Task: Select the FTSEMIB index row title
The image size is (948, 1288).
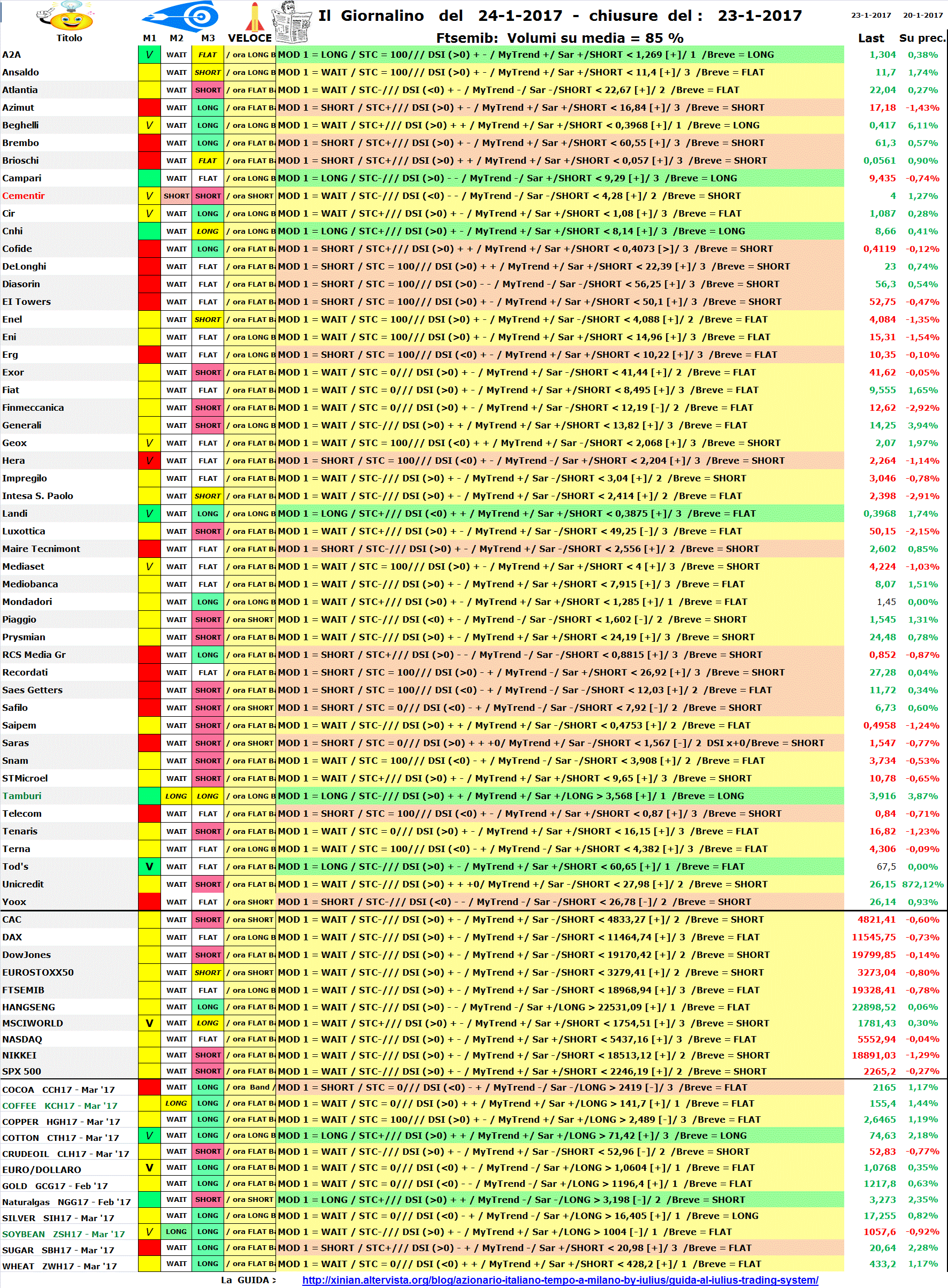Action: [x=24, y=990]
